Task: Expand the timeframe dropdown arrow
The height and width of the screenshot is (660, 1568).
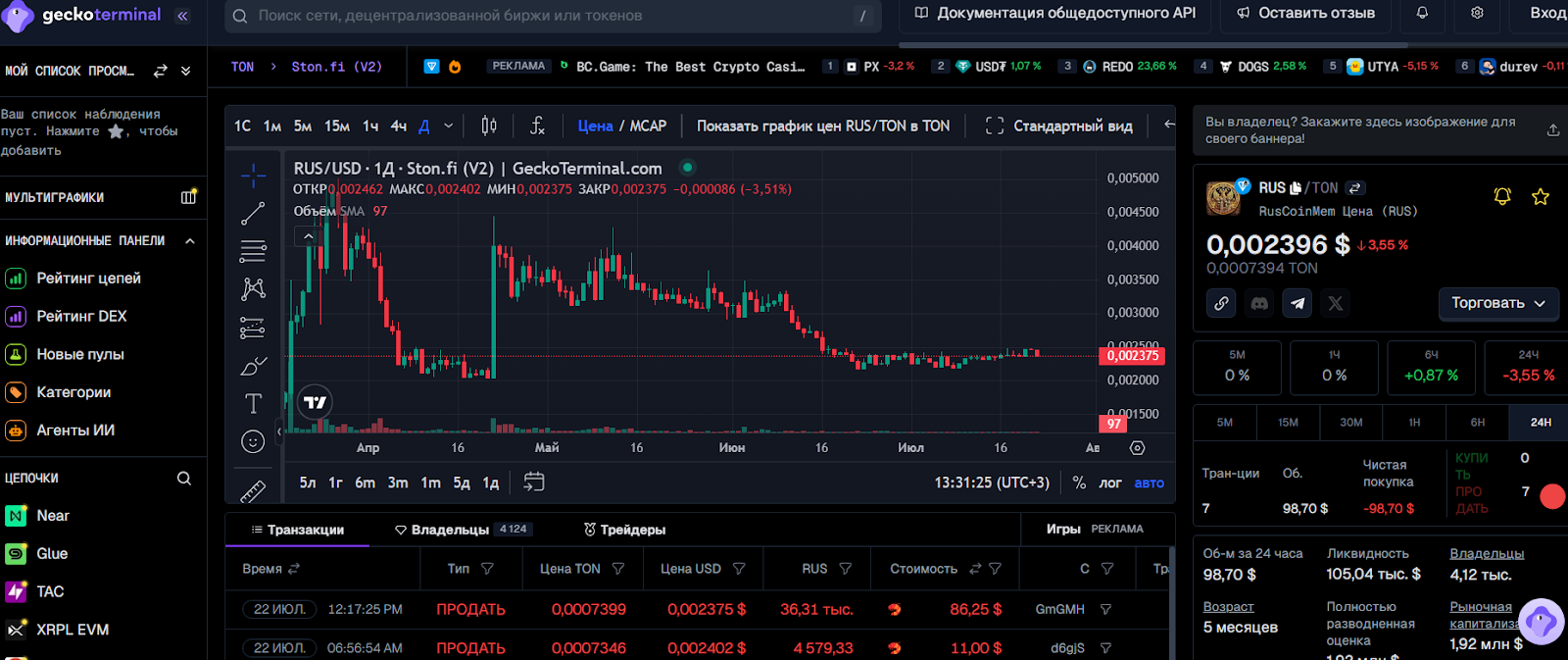Action: [x=448, y=126]
